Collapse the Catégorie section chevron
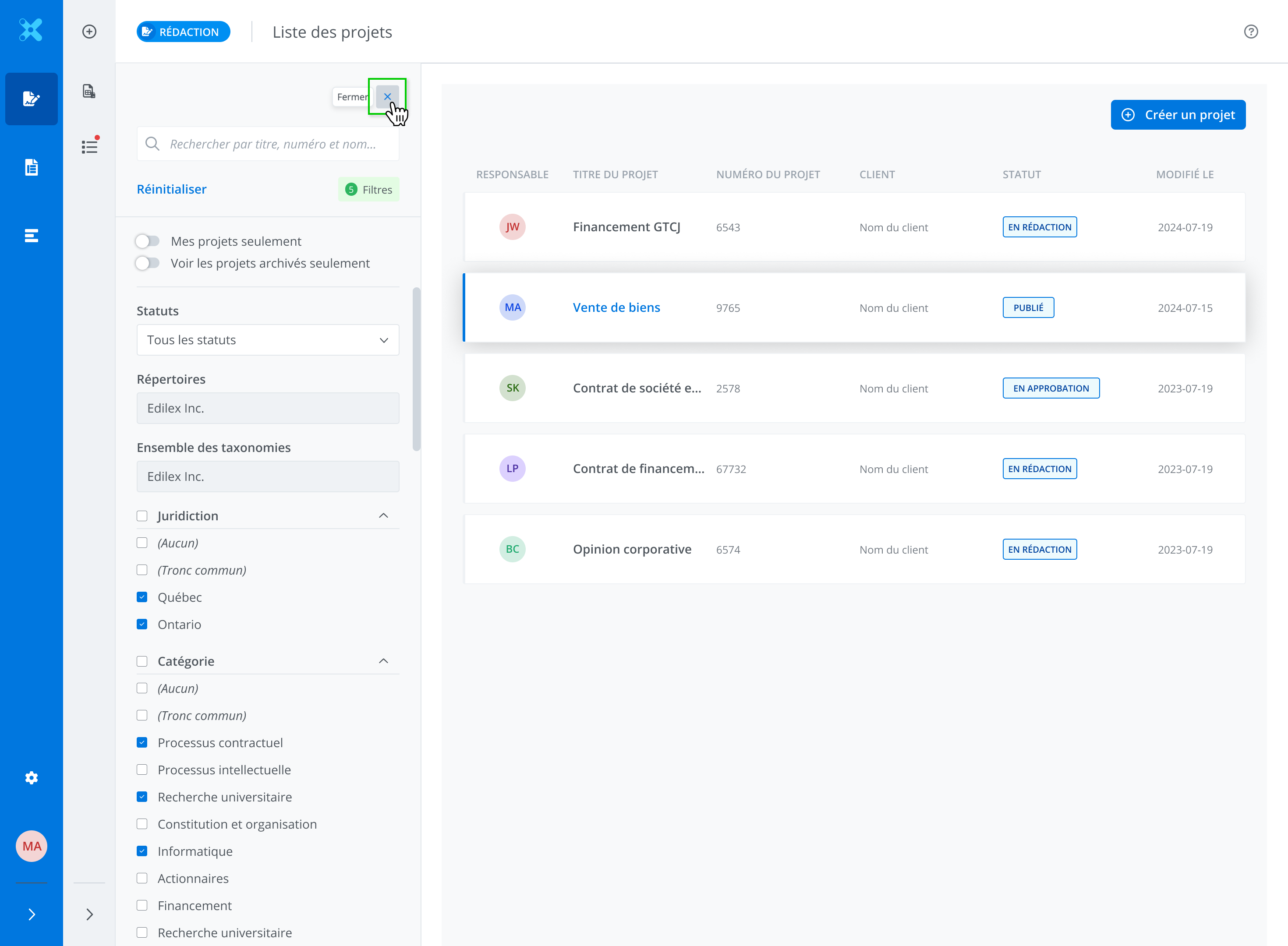Viewport: 1288px width, 946px height. tap(384, 661)
